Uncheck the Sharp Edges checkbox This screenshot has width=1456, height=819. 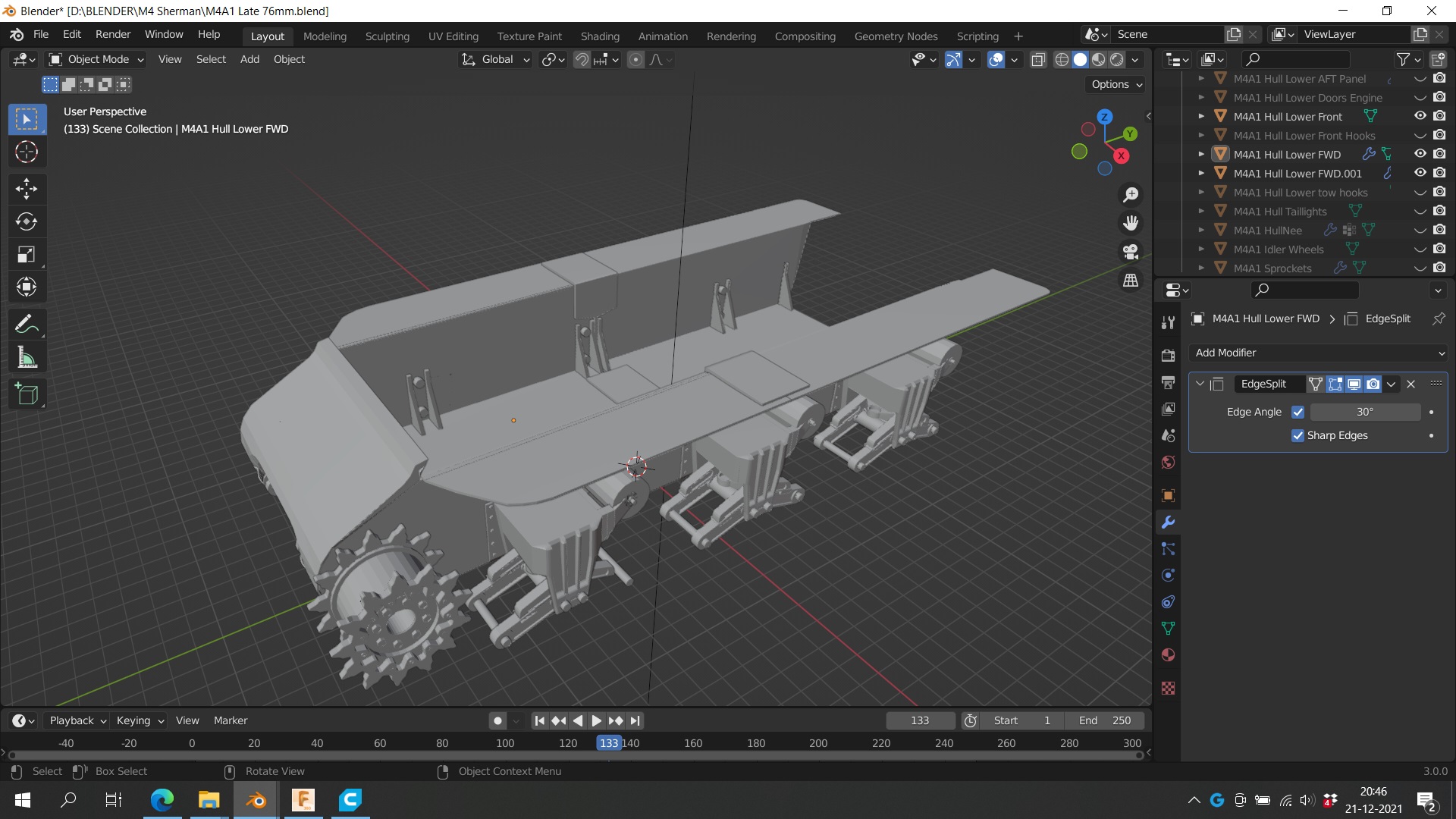tap(1298, 435)
